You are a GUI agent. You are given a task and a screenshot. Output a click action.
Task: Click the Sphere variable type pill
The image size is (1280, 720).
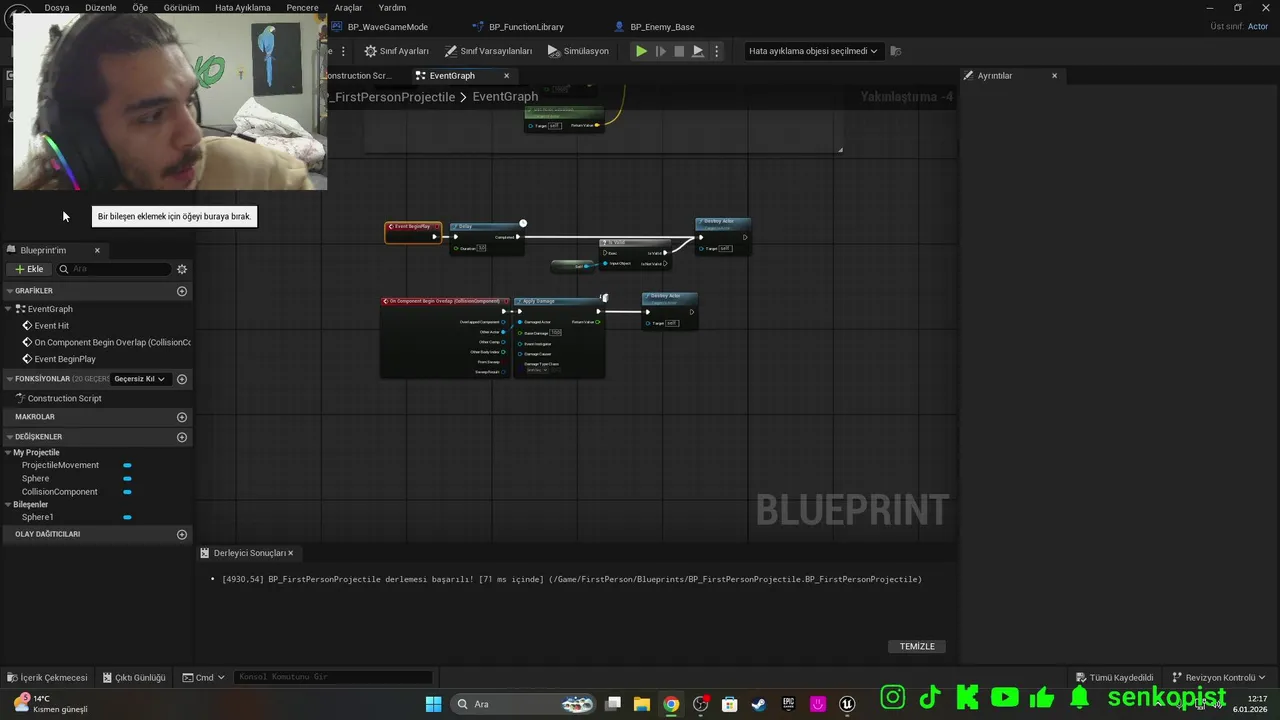(x=127, y=479)
